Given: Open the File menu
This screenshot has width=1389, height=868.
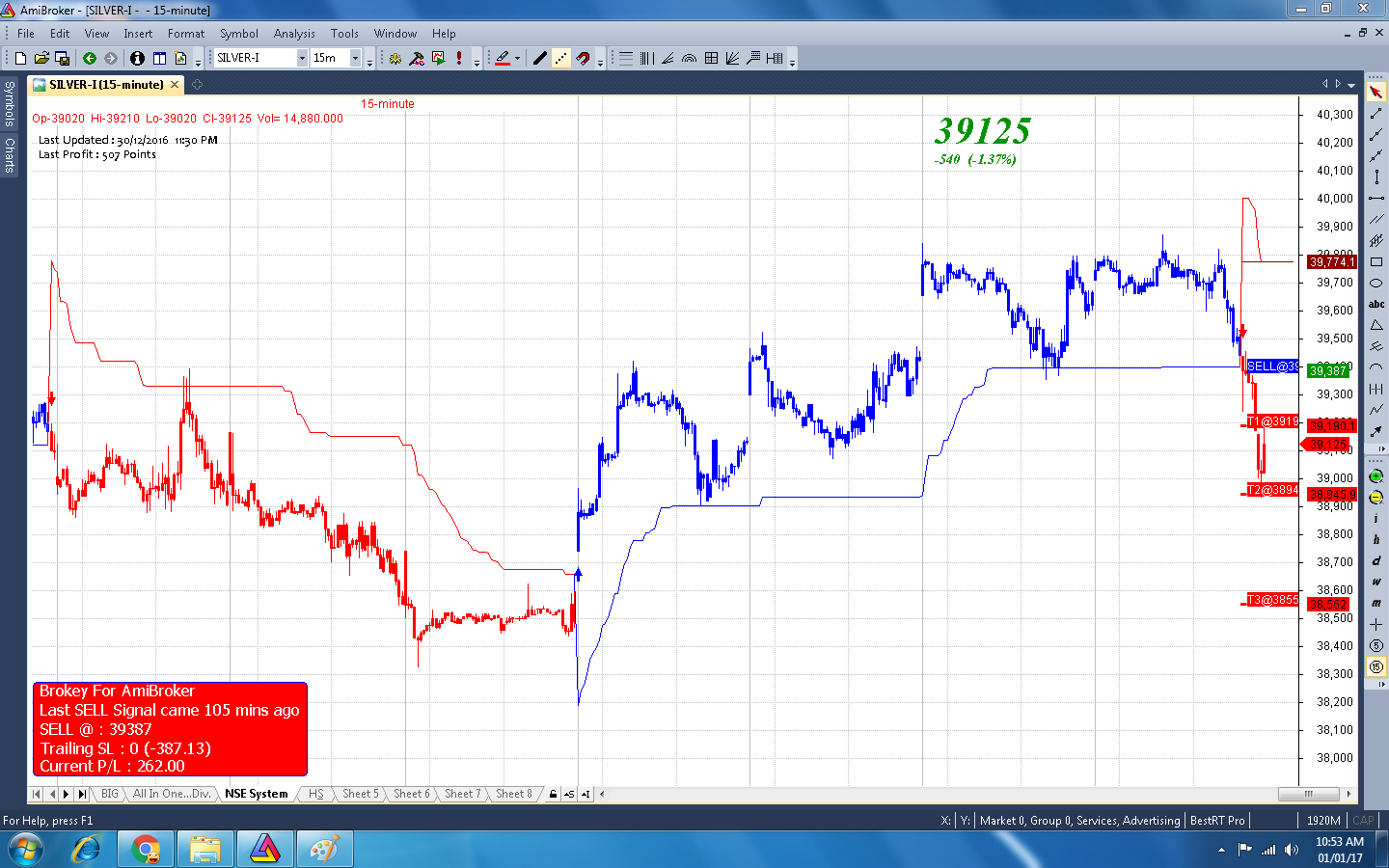Looking at the screenshot, I should [x=26, y=33].
